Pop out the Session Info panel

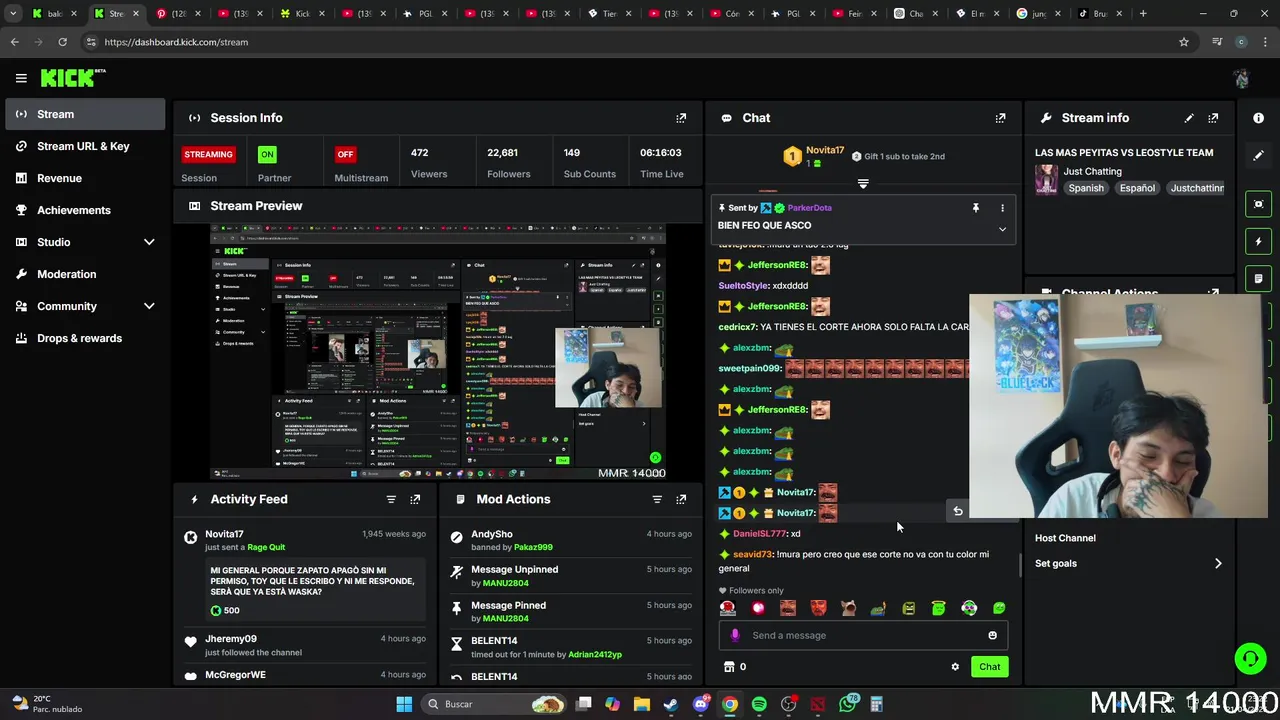(681, 118)
